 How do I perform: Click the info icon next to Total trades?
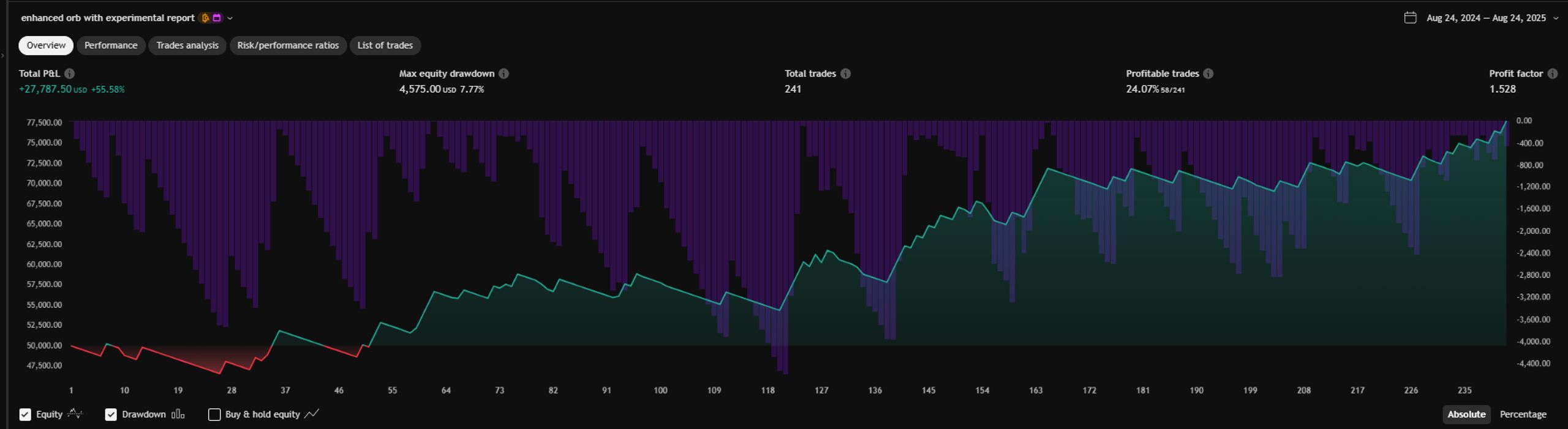point(845,73)
